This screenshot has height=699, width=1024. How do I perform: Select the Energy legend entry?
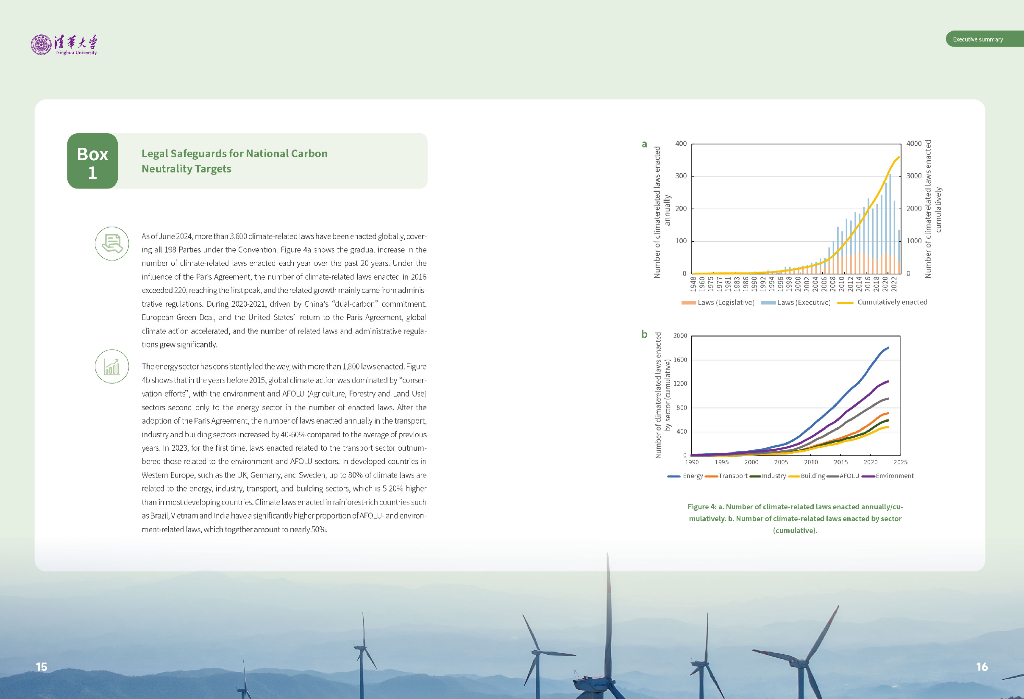pos(685,476)
